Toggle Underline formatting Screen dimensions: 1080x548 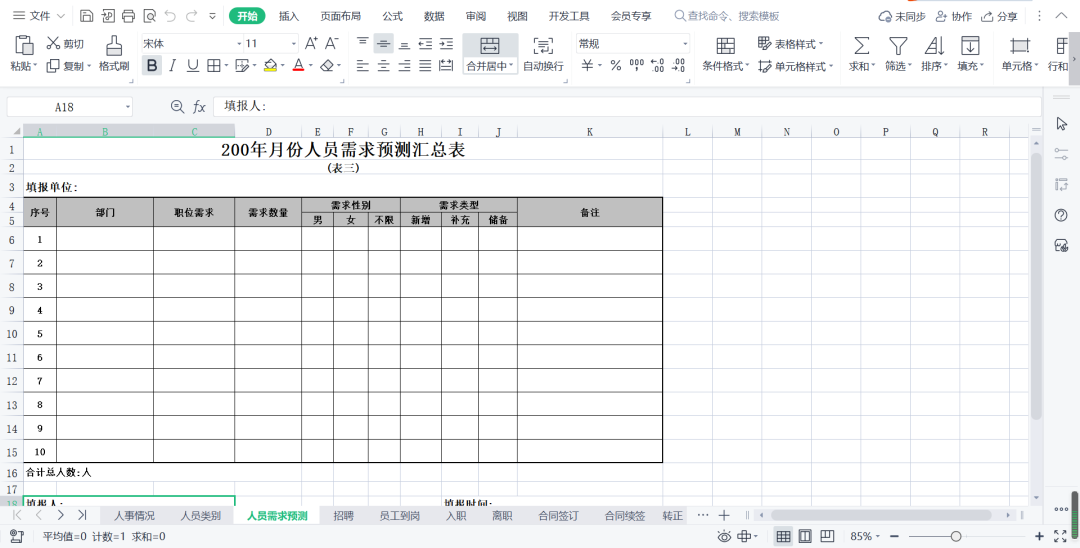[x=193, y=65]
